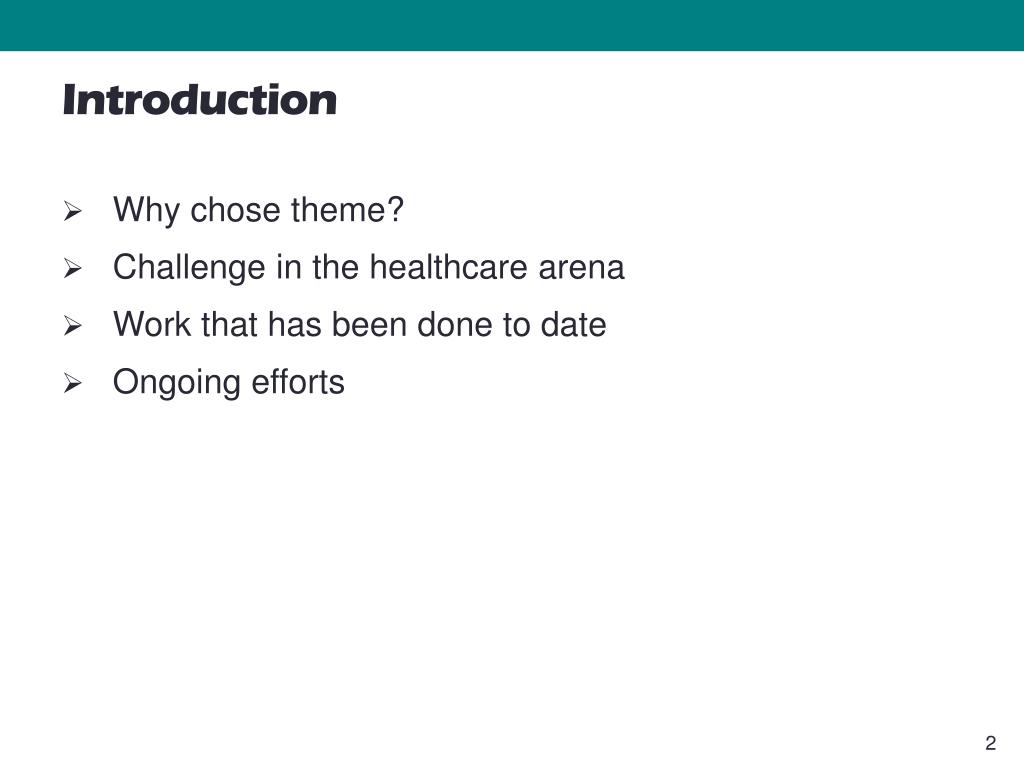The height and width of the screenshot is (768, 1024).
Task: Click the word "Ongoing" in fourth bullet
Action: coord(176,384)
